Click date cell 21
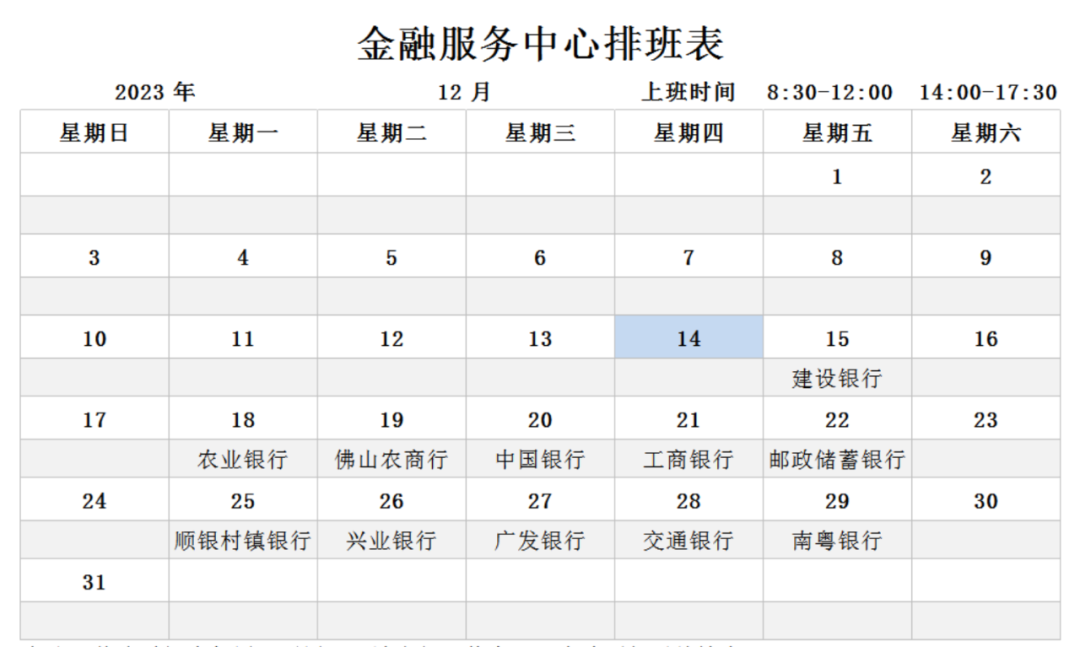This screenshot has height=647, width=1080. 689,418
